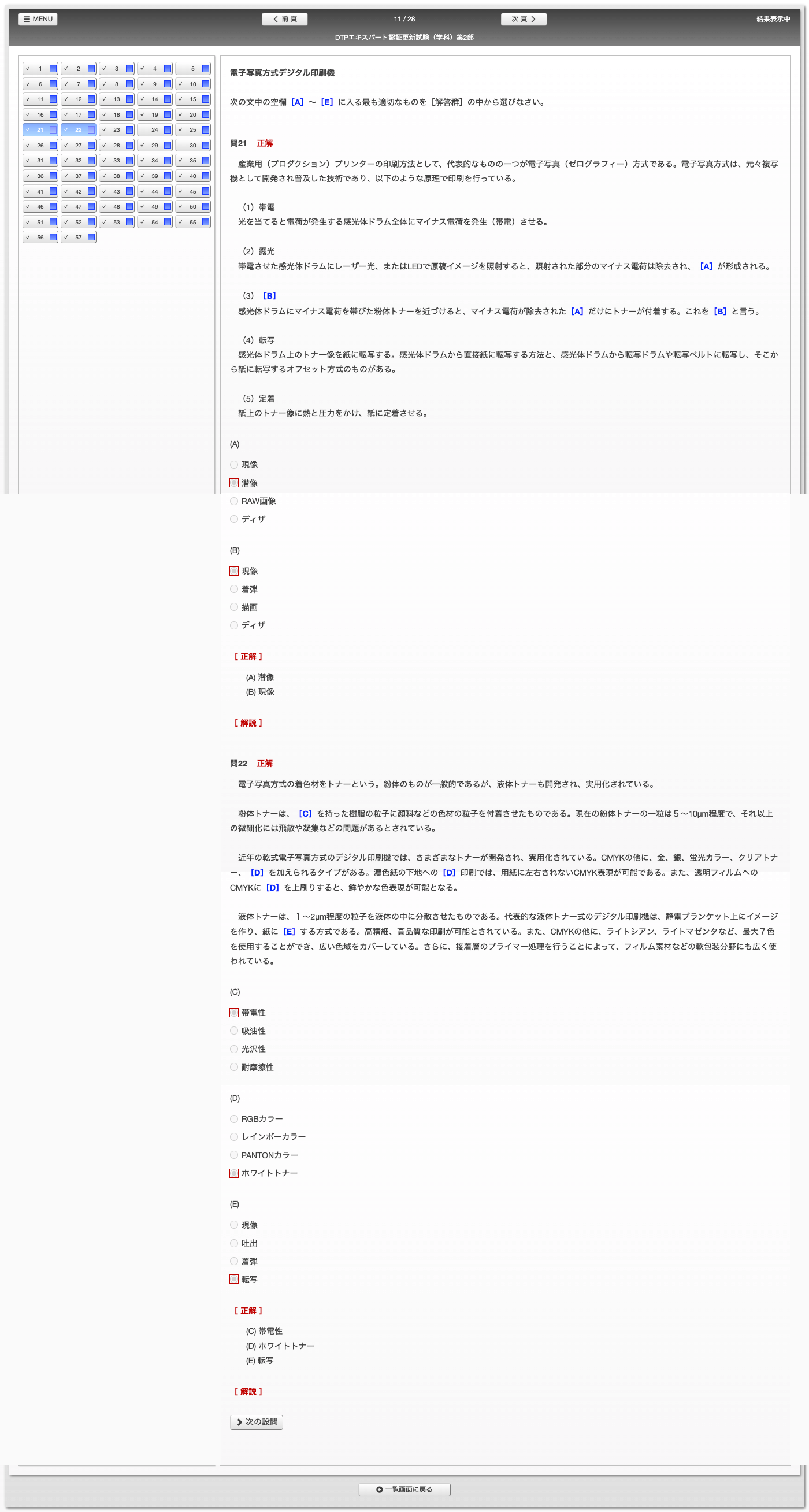Screen dimensions: 809x1512
Task: Click the blue marker square beside question 5
Action: [205, 69]
